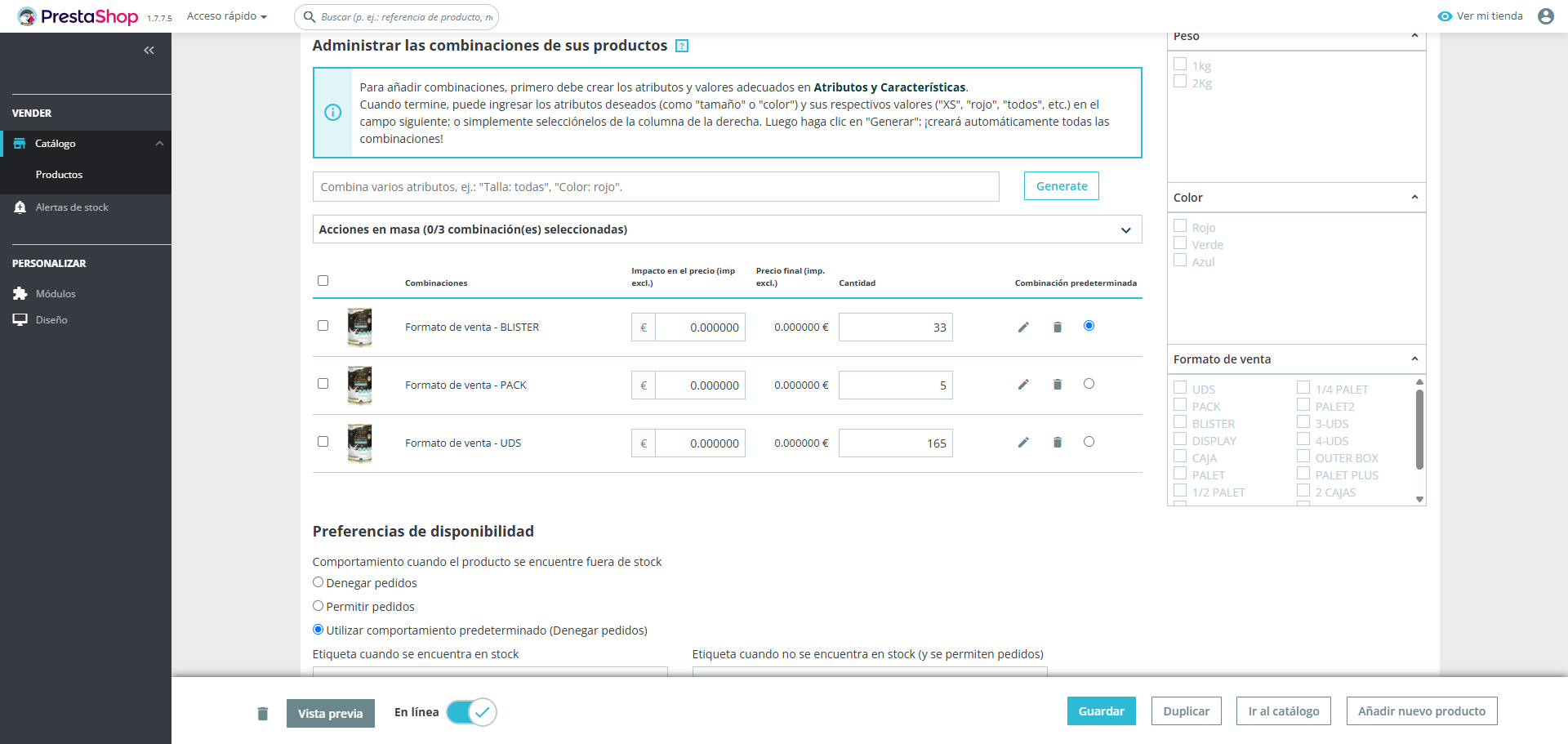Click the help icon beside combinations heading

(682, 47)
